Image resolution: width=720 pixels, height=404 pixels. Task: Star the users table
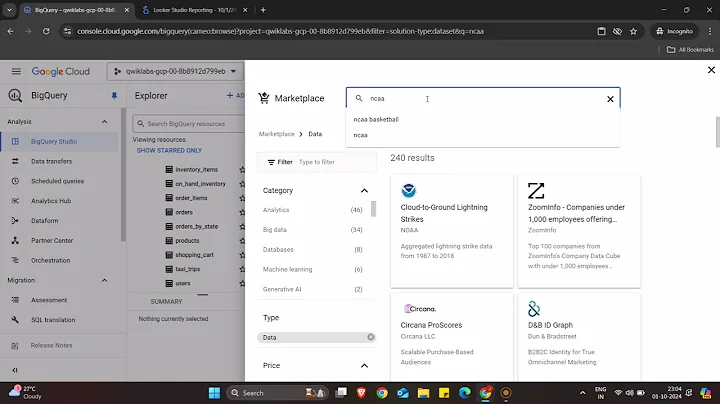[x=242, y=283]
